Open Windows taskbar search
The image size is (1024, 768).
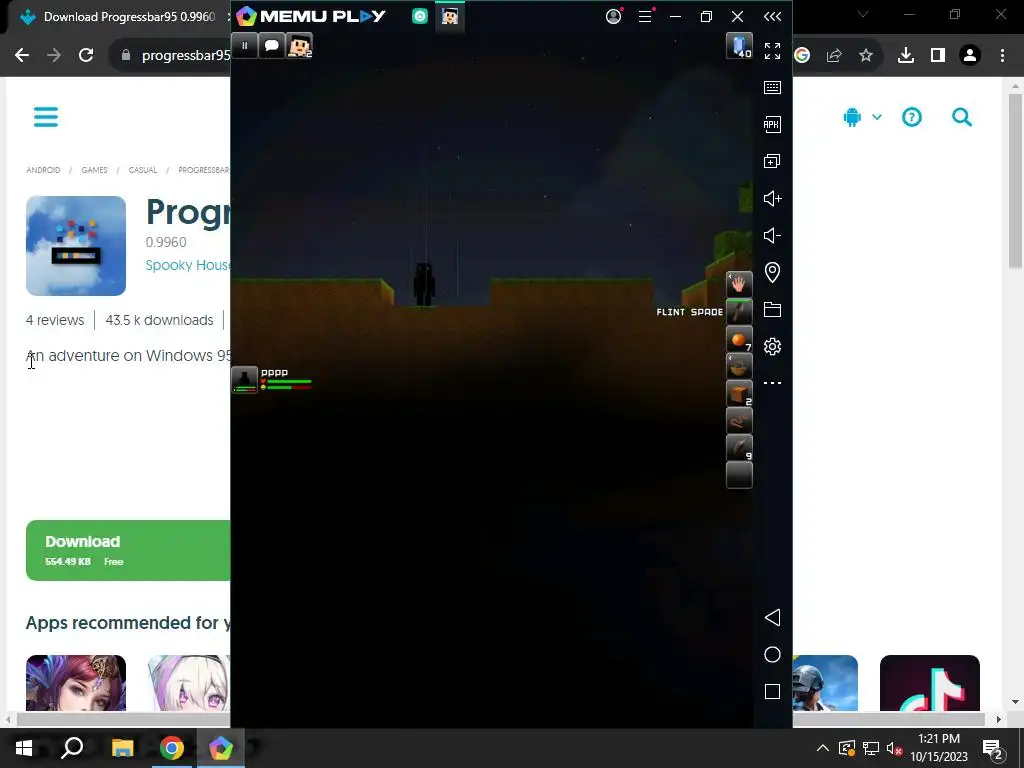[72, 748]
